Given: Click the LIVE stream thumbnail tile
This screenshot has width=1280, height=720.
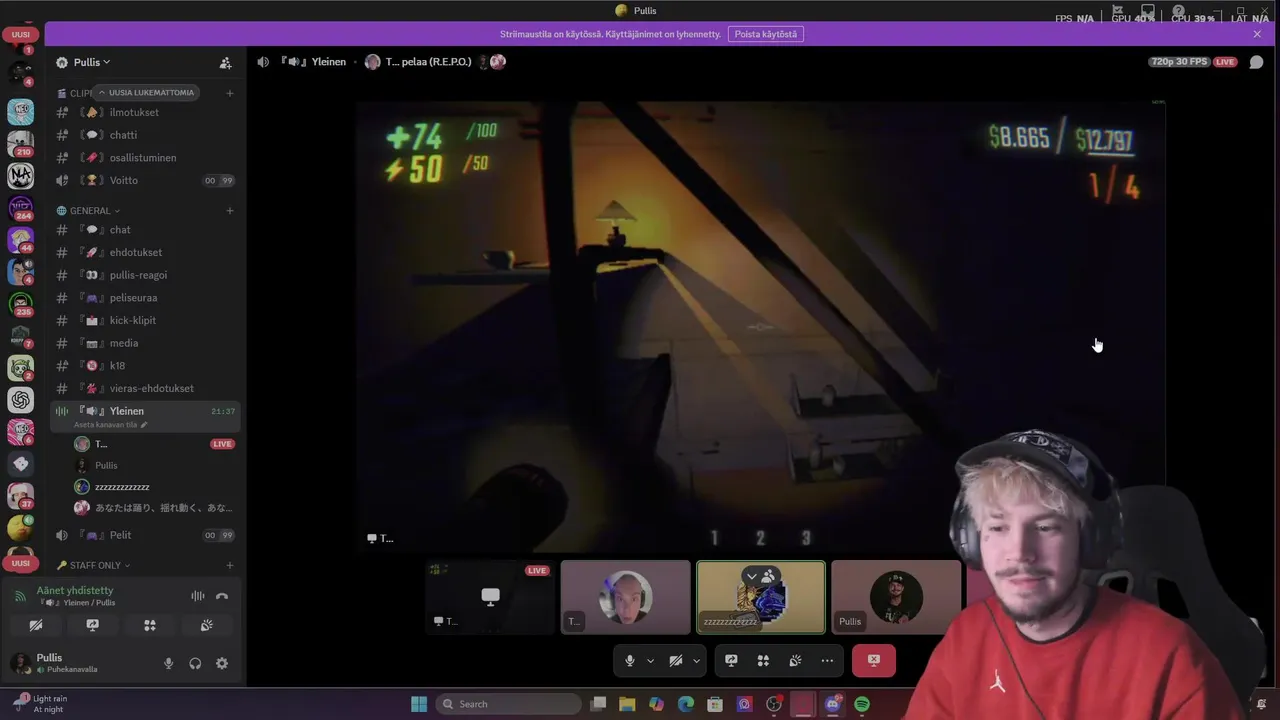Looking at the screenshot, I should 490,597.
